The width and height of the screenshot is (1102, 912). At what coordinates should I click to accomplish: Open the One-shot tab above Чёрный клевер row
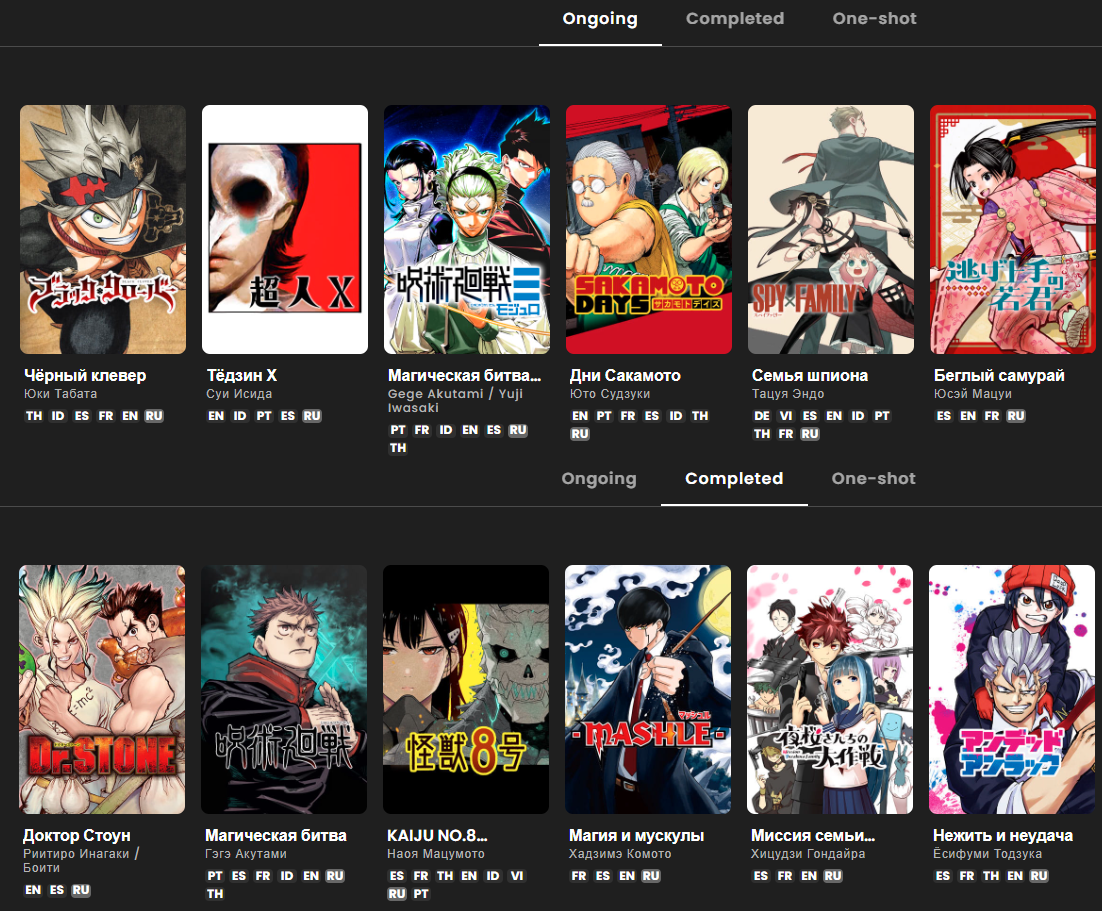(x=874, y=19)
